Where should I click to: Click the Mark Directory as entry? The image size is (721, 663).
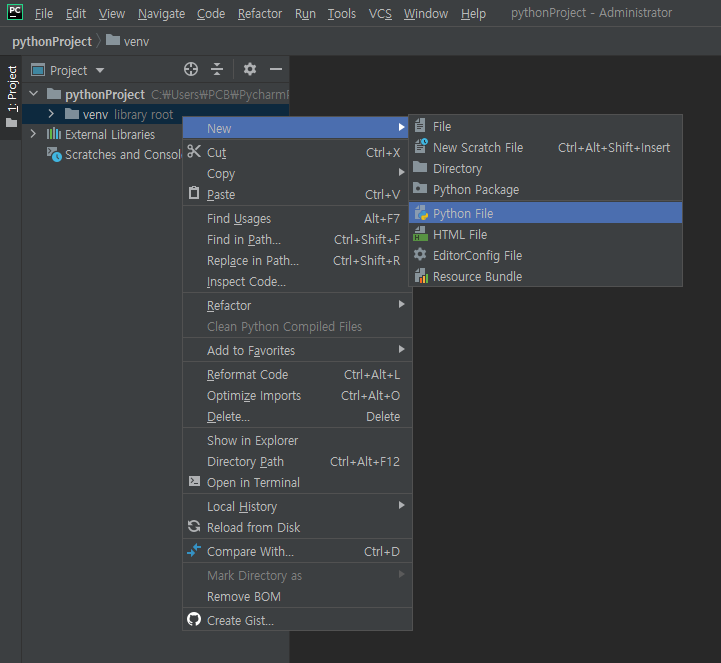tap(297, 575)
